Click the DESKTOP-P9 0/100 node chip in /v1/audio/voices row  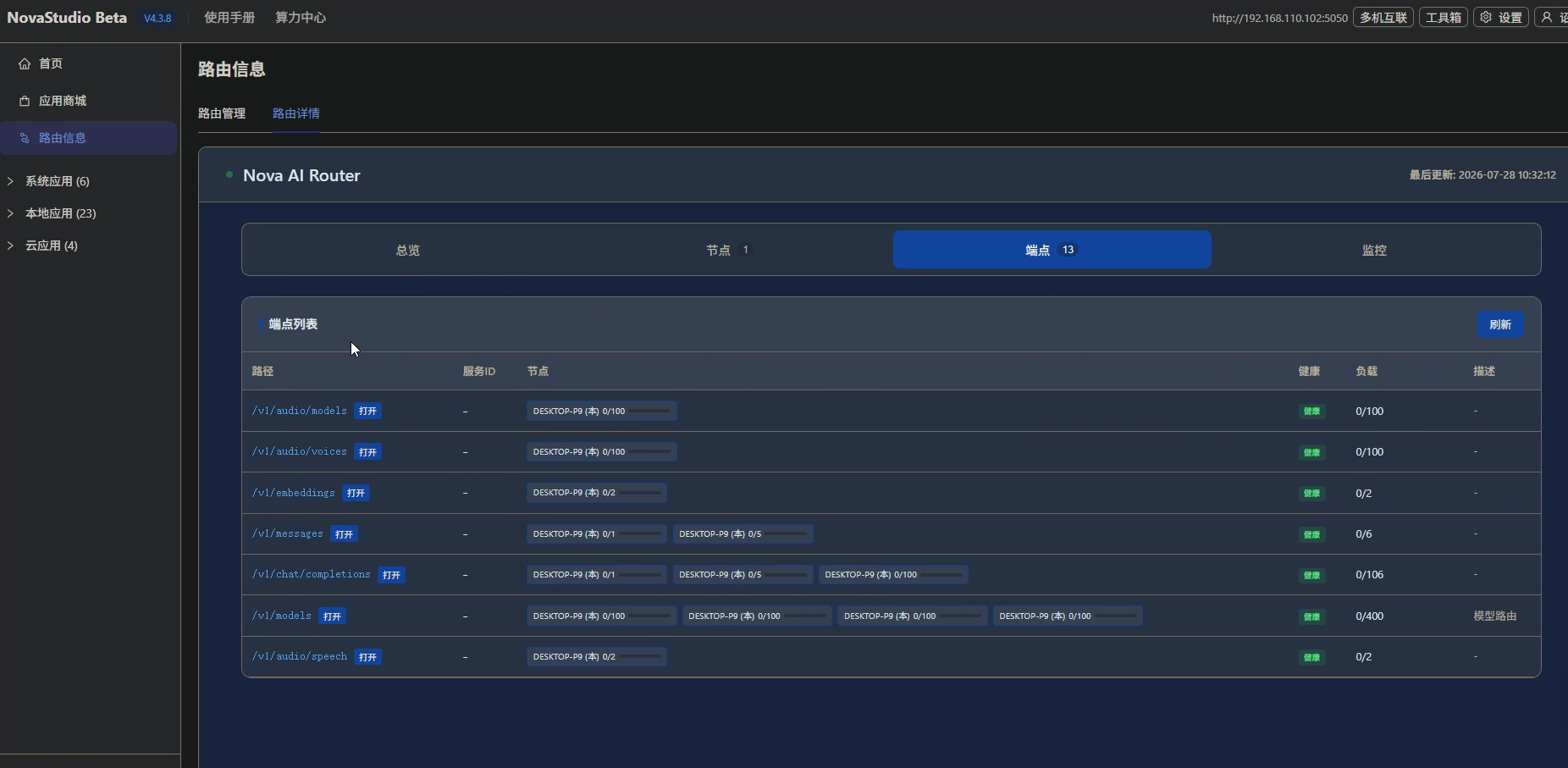pyautogui.click(x=601, y=452)
